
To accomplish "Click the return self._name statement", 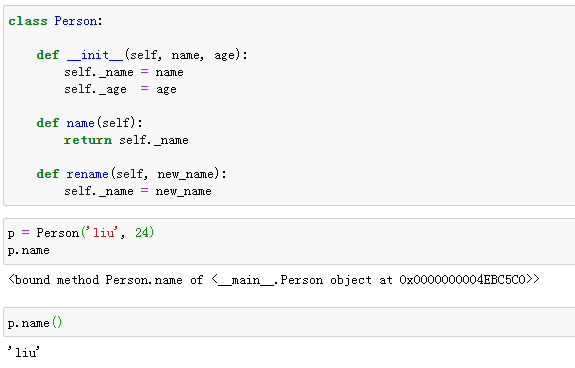I will tap(126, 140).
